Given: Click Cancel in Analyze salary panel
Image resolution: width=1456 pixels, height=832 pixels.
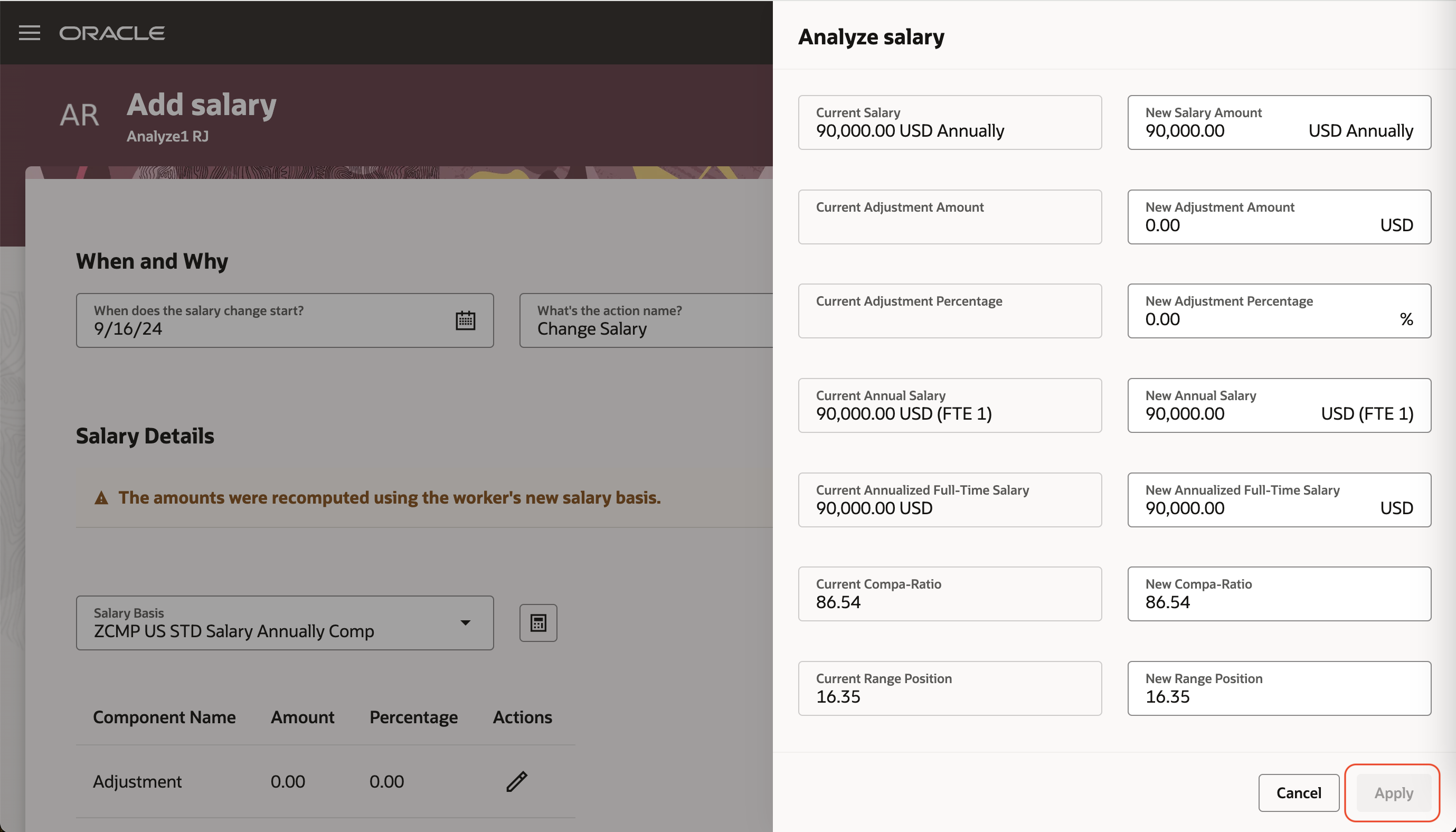Looking at the screenshot, I should (1298, 792).
